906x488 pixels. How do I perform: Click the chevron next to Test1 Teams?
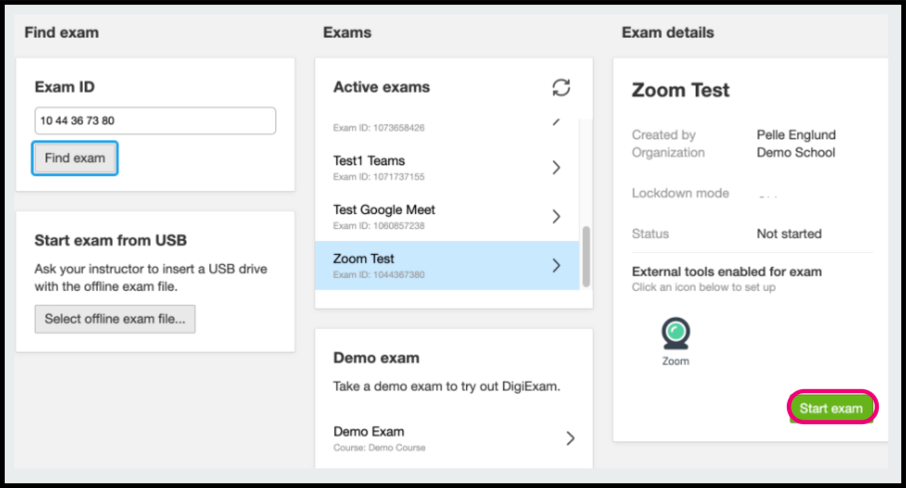[556, 167]
